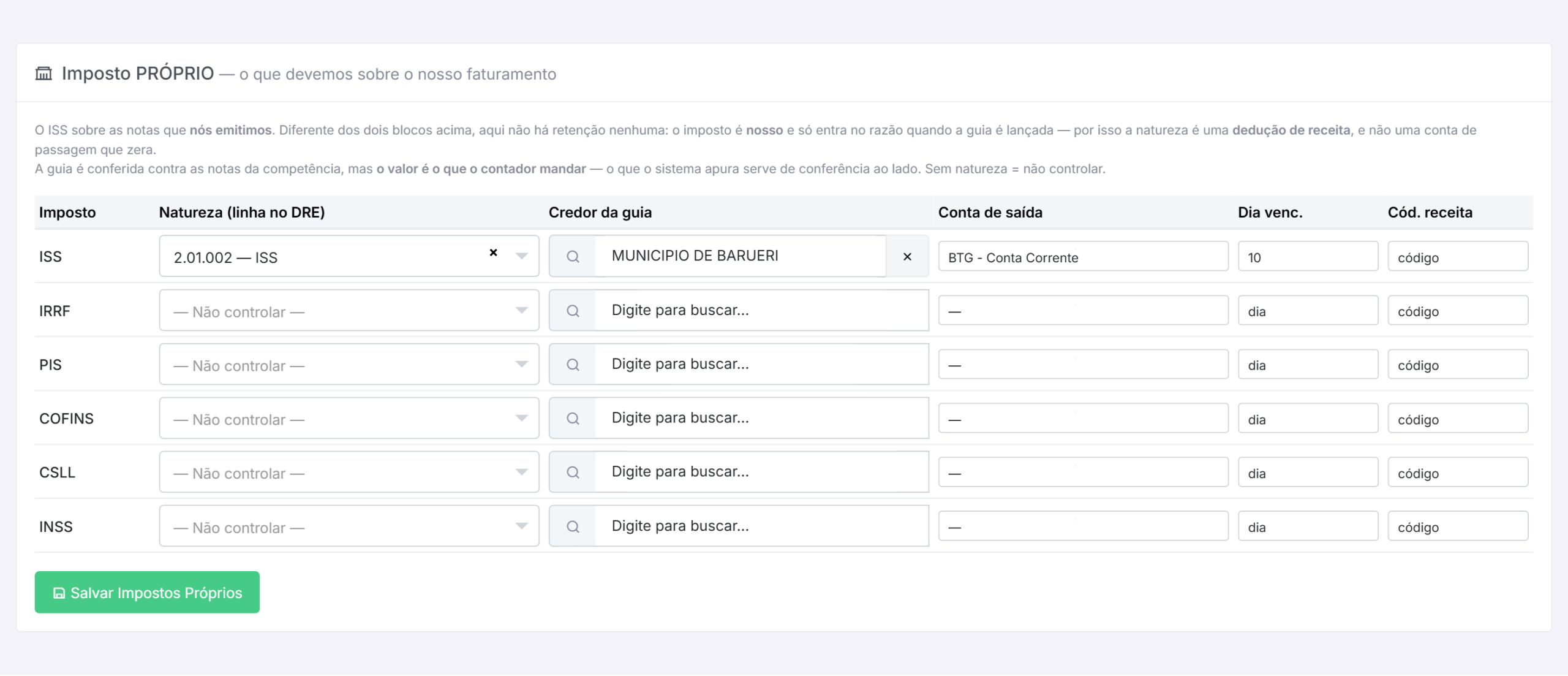1568x676 pixels.
Task: Focus the IRRF creditor search input
Action: tap(762, 311)
